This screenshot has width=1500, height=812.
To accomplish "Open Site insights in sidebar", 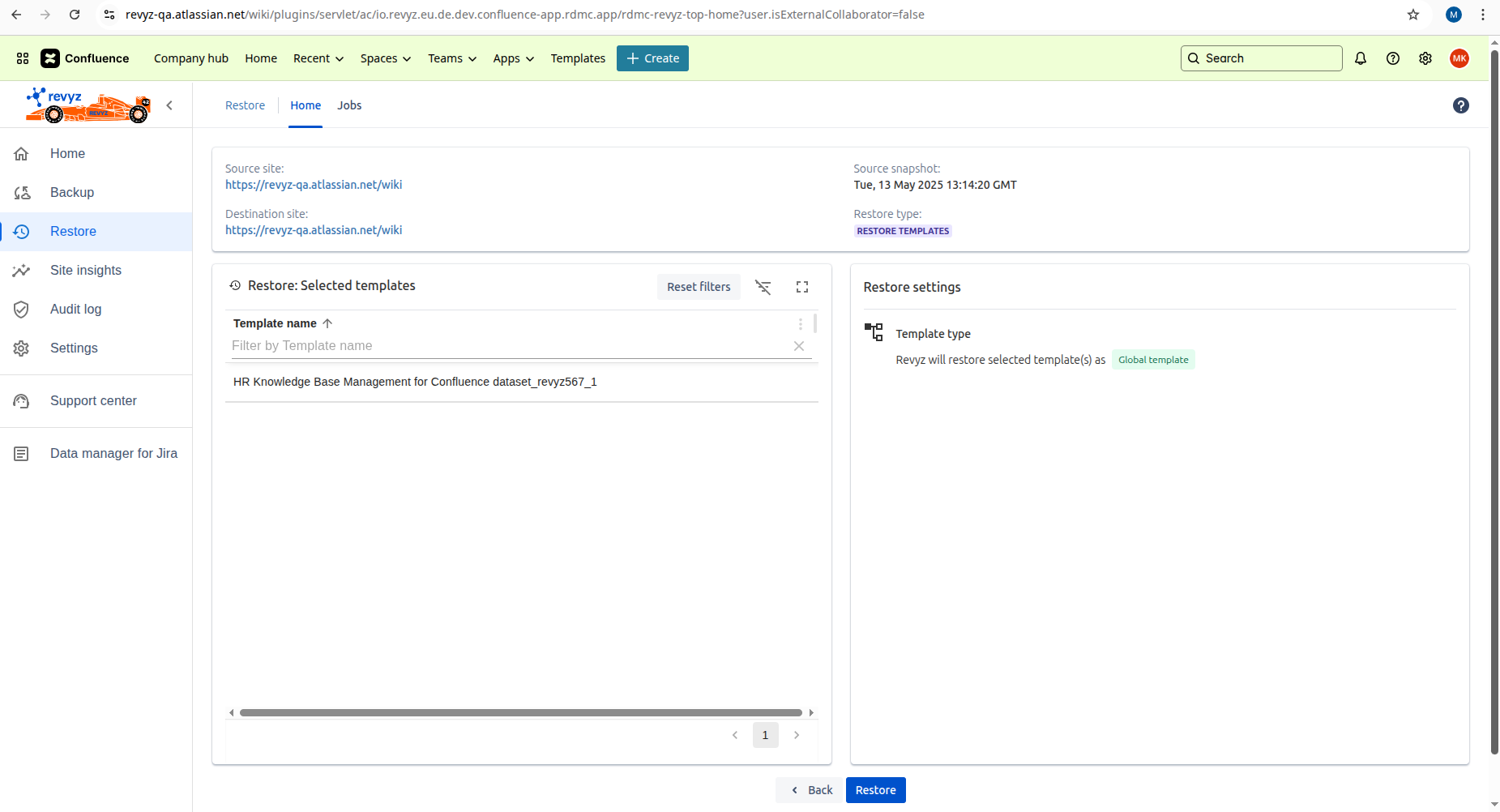I will coord(85,270).
